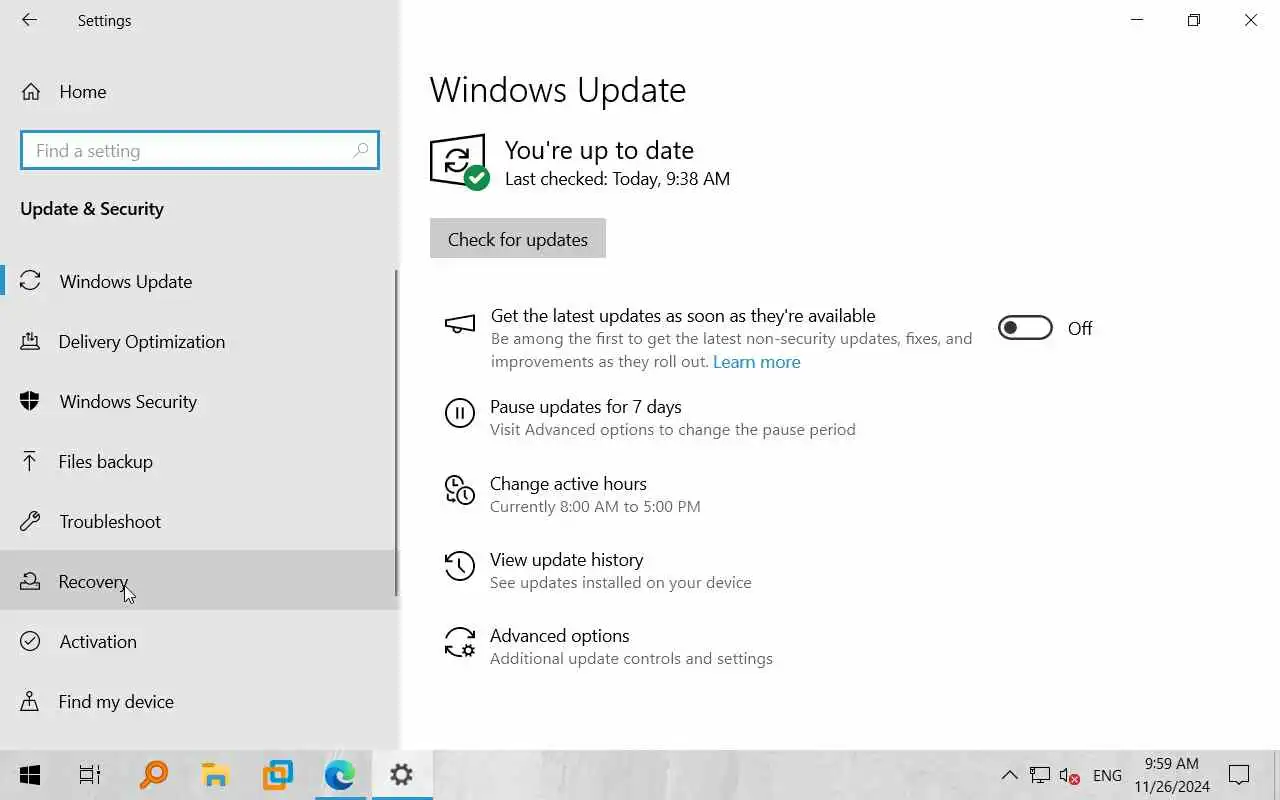Open the VMware taskbar app icon
Screen dimensions: 1280x800
[278, 775]
